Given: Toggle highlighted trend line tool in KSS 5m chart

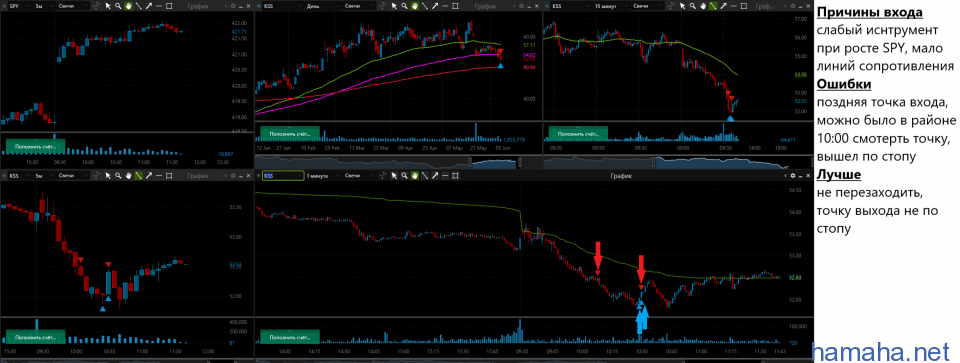Looking at the screenshot, I should click(138, 176).
